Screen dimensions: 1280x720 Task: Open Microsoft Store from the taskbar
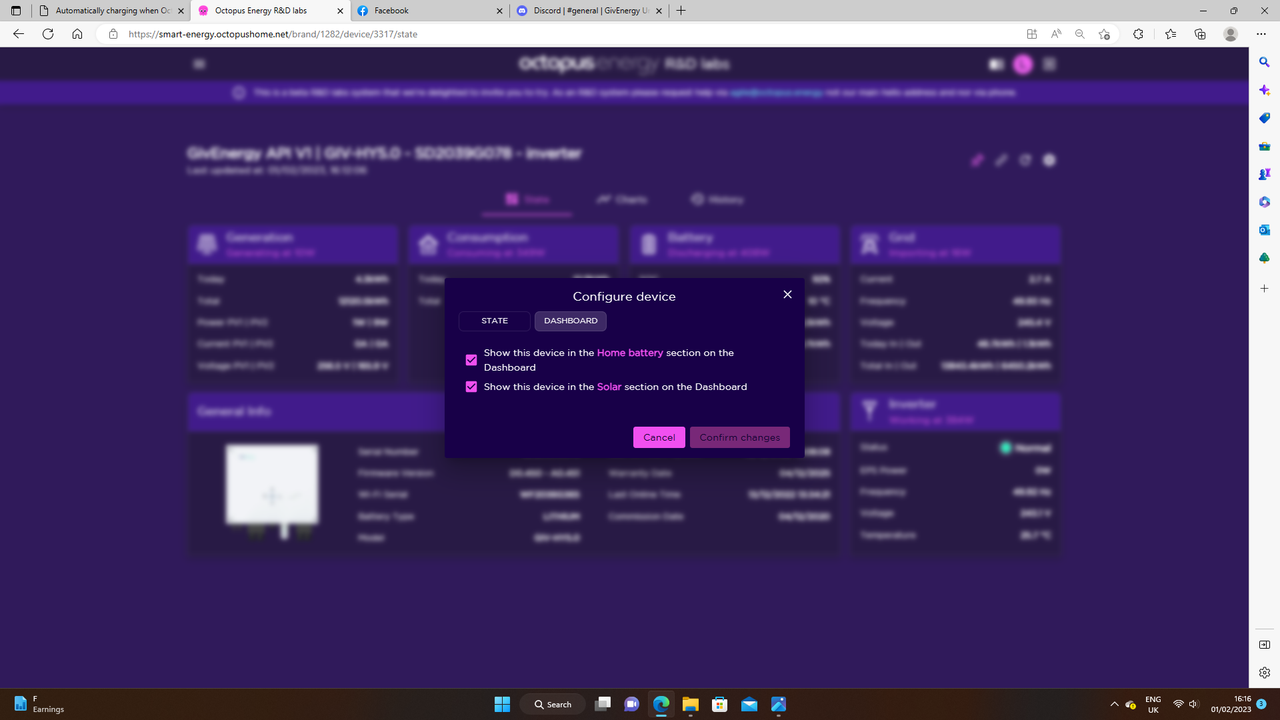719,704
